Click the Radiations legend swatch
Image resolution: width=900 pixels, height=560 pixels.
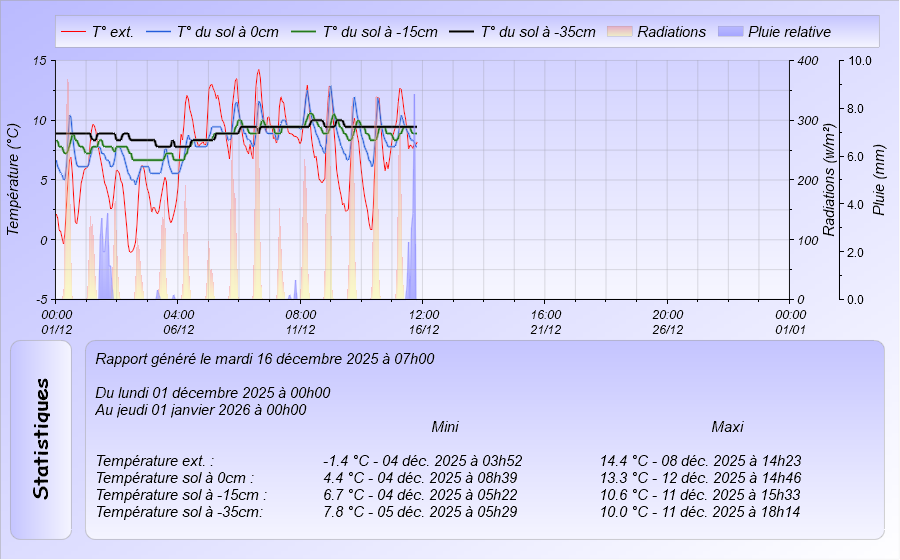(x=620, y=32)
